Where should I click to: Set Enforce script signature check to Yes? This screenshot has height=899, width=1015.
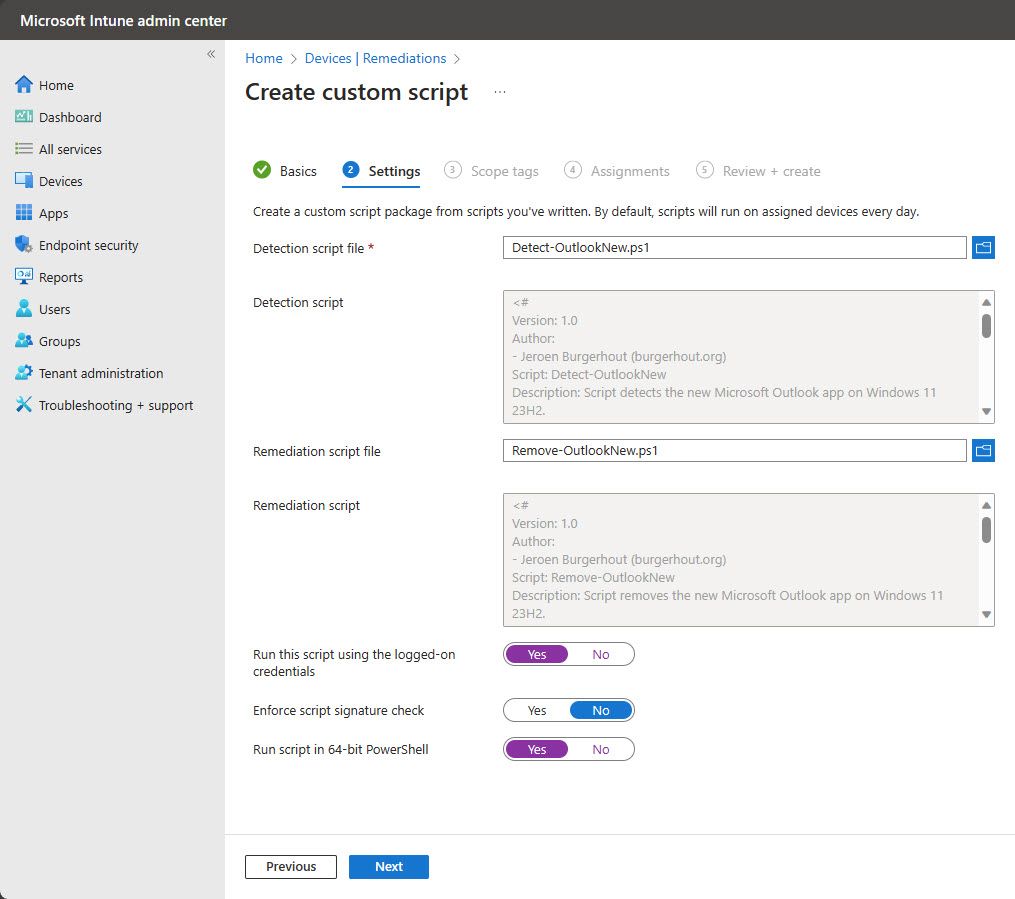click(x=537, y=711)
